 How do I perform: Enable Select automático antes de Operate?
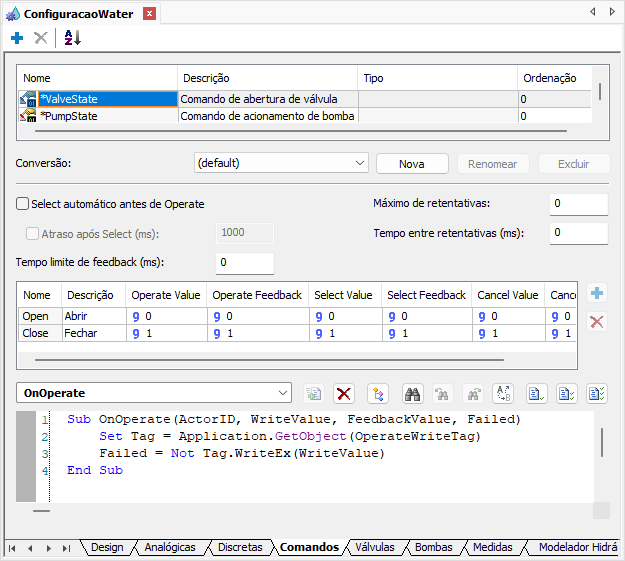click(23, 204)
